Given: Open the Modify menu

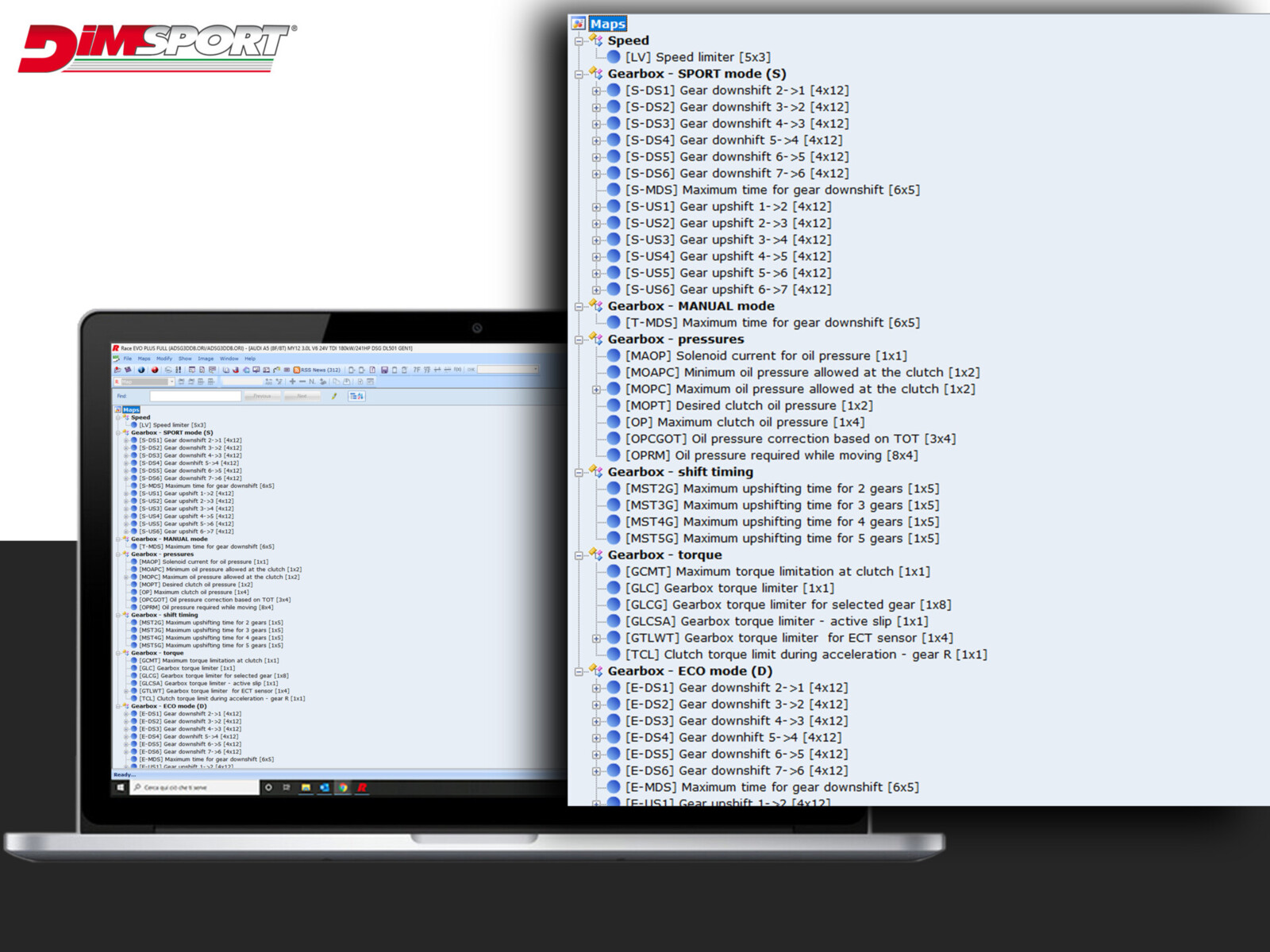Looking at the screenshot, I should pos(164,359).
